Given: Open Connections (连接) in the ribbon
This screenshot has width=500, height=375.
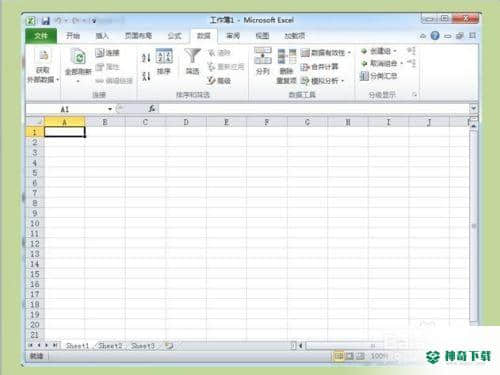Looking at the screenshot, I should (107, 53).
